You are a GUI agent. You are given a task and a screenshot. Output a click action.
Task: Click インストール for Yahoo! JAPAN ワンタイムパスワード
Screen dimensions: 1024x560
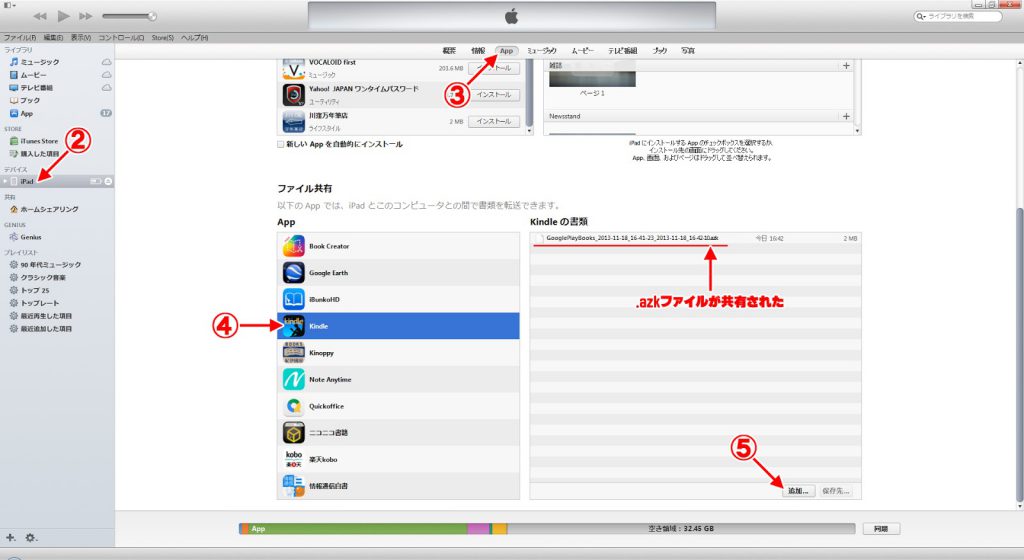click(494, 95)
